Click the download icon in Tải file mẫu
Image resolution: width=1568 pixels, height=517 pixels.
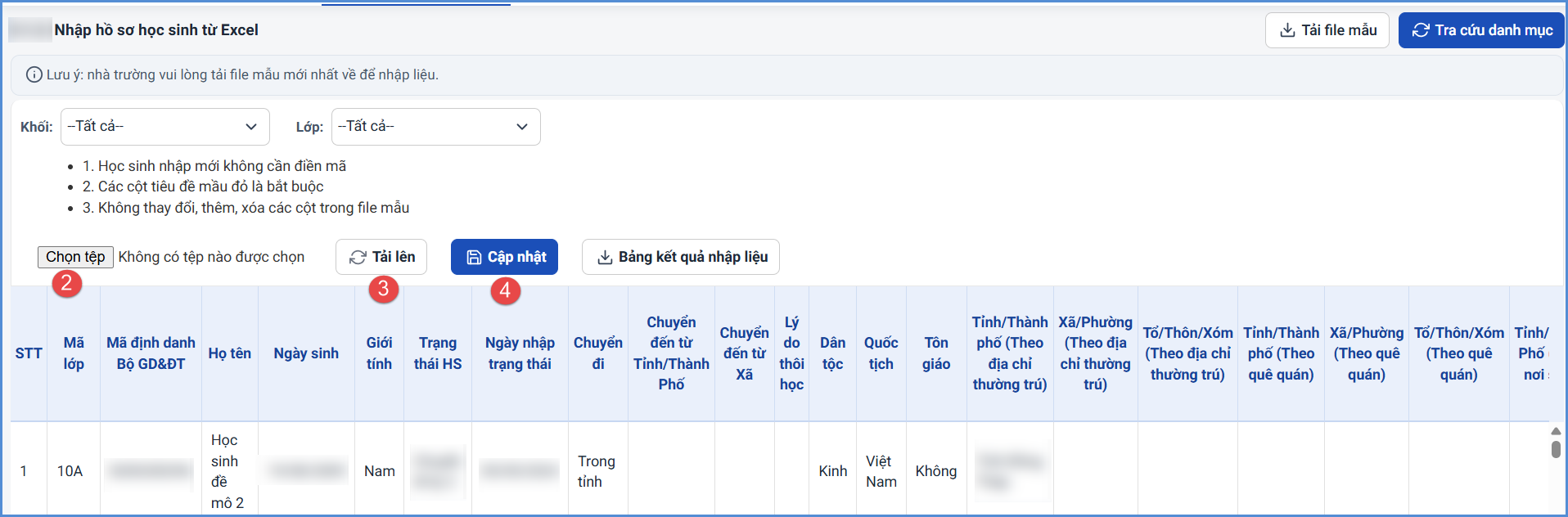click(1287, 30)
